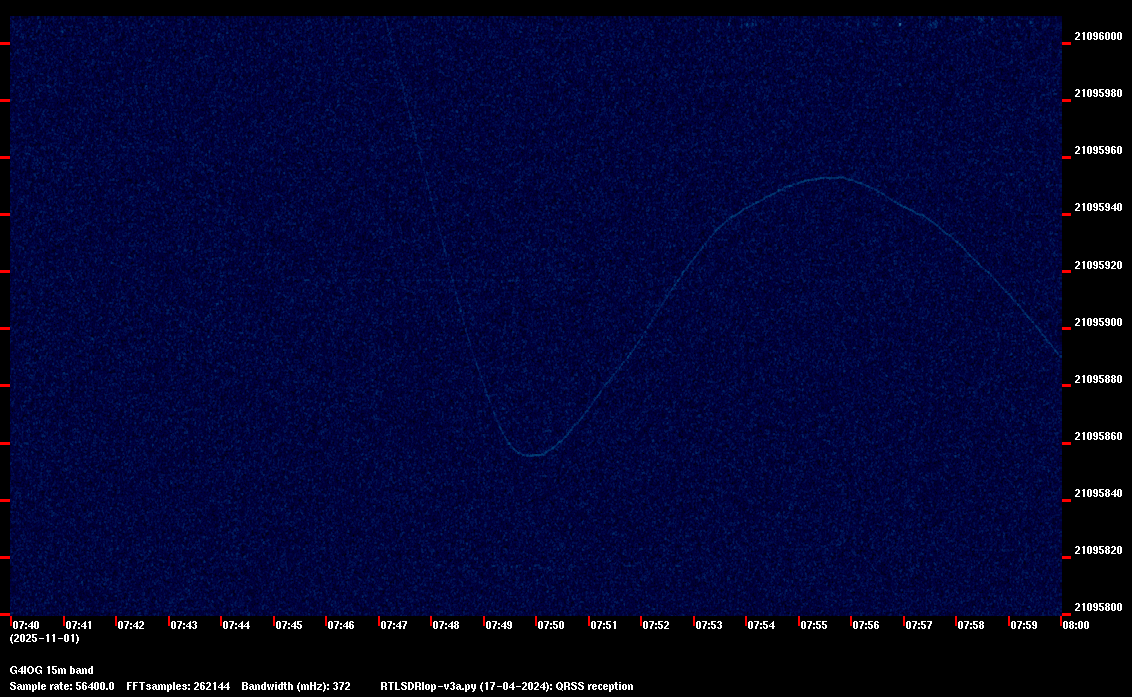Click the 08:00 time axis label
1132x697 pixels.
pyautogui.click(x=1076, y=625)
